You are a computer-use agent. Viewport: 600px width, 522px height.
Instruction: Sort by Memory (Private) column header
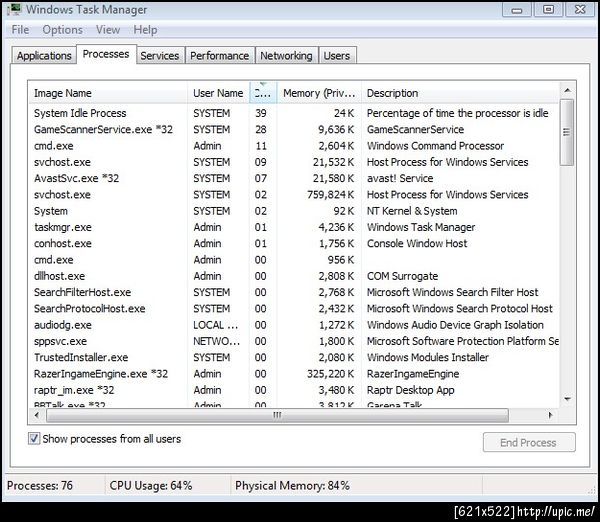tap(319, 93)
